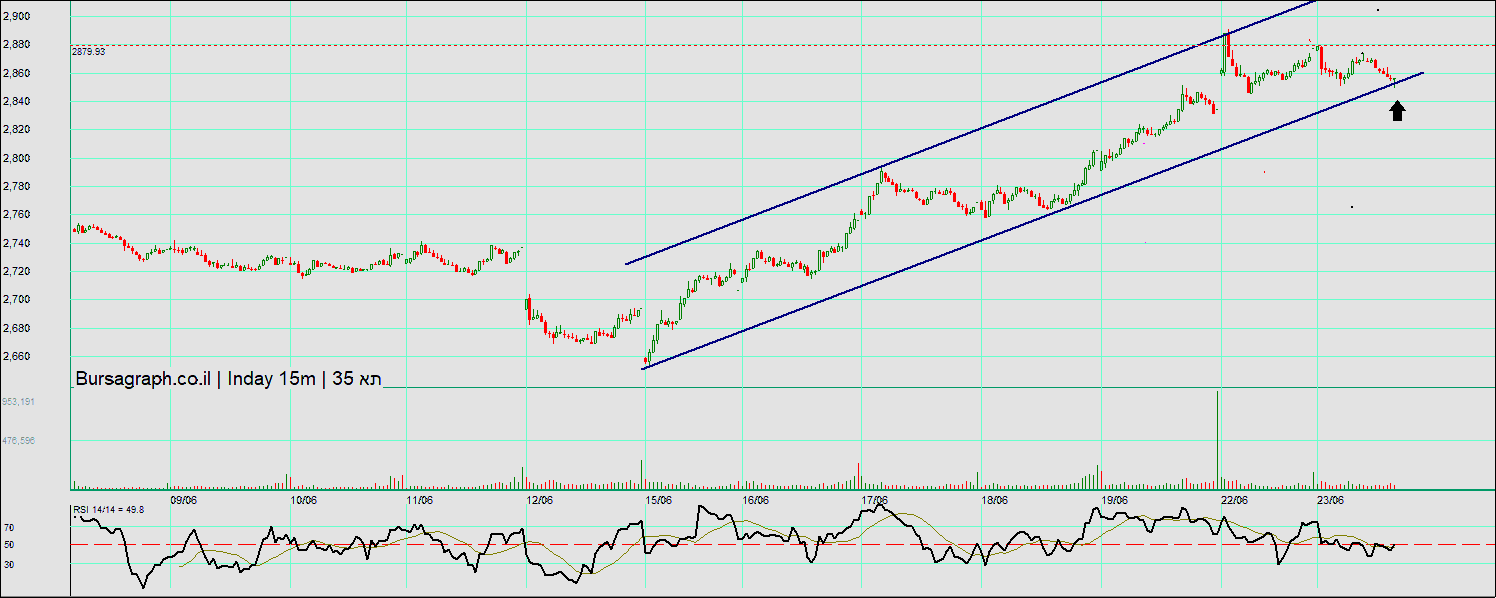Select the RSI 30 level label
Screen dimensions: 1496x598
click(x=8, y=565)
